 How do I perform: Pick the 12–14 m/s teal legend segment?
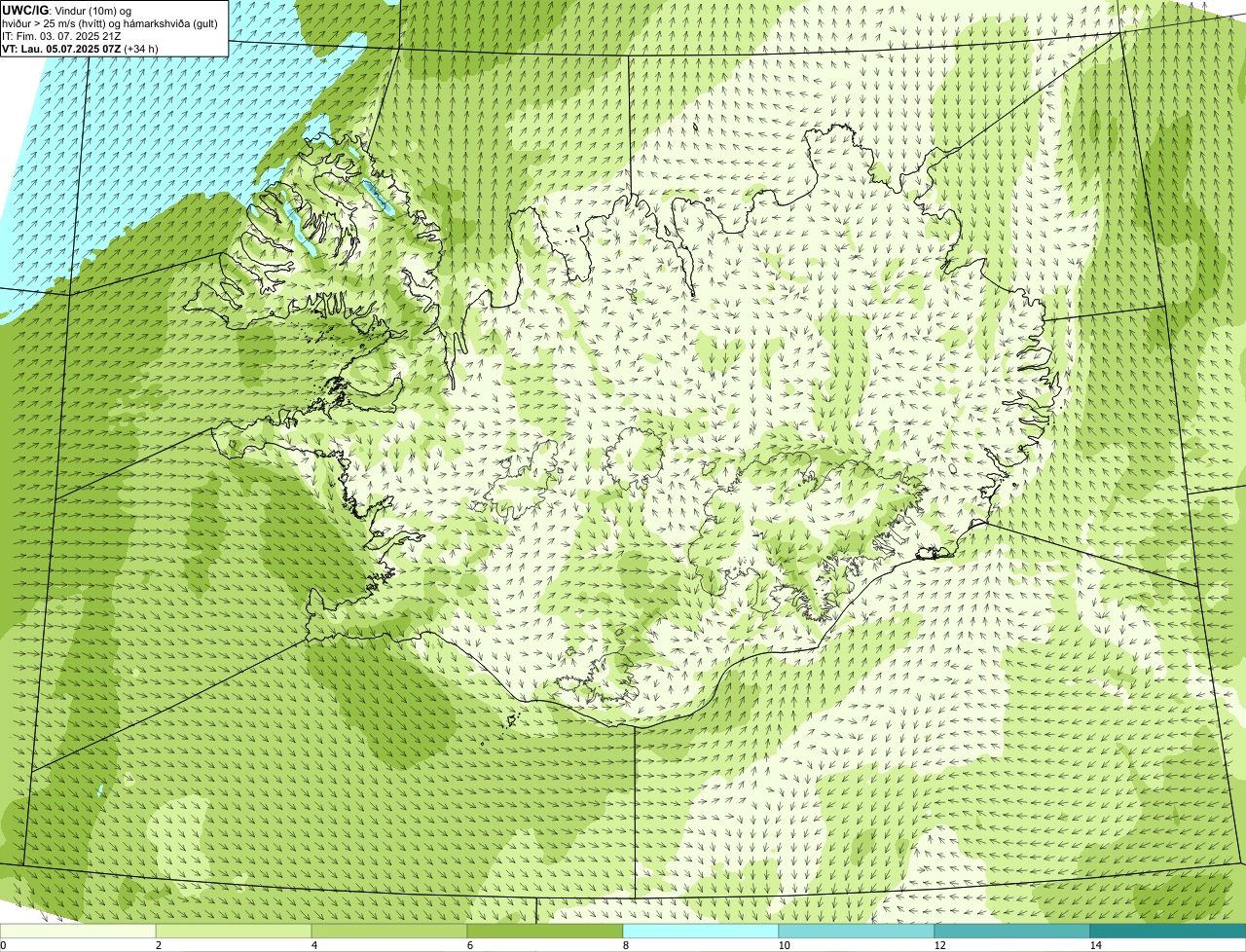(x=1012, y=931)
